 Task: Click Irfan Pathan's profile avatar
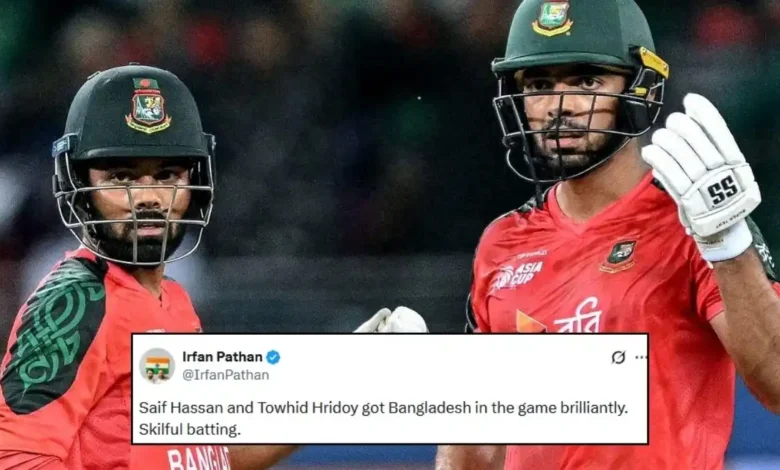(x=157, y=366)
